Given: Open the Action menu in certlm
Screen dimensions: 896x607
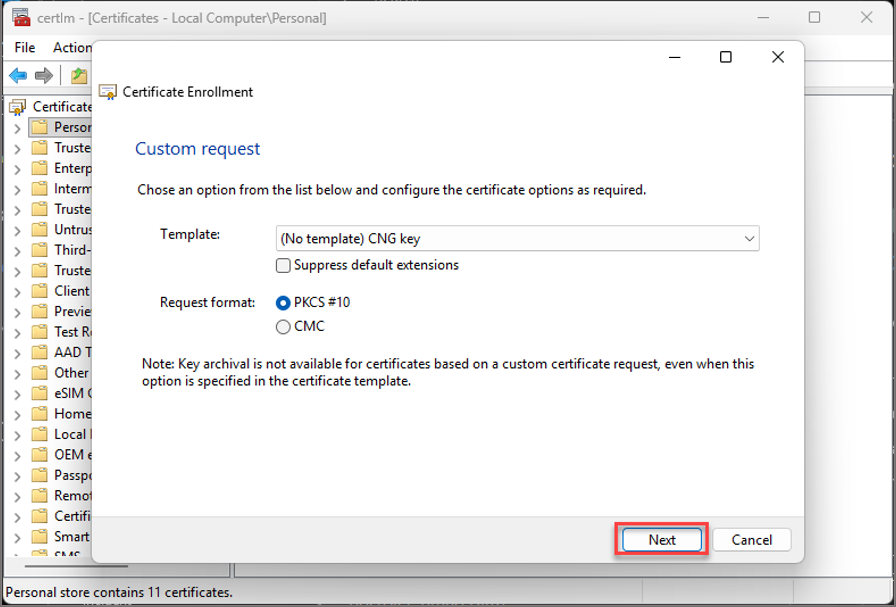Looking at the screenshot, I should point(72,47).
